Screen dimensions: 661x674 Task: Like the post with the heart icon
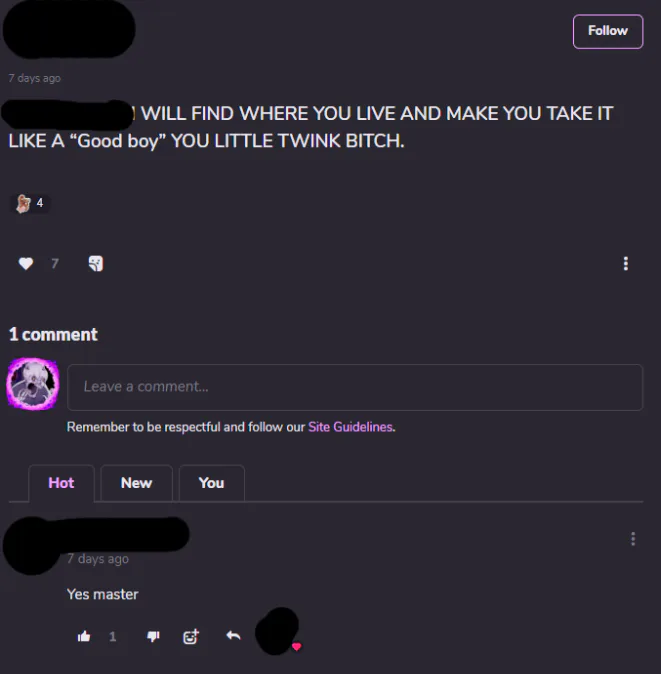[x=26, y=263]
